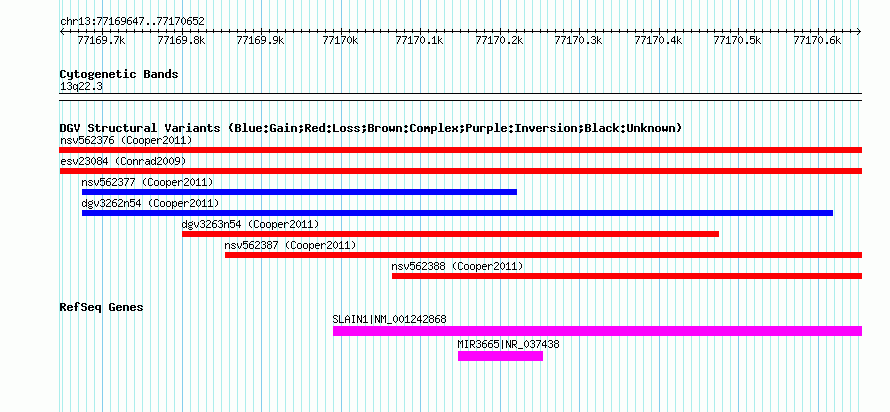Image resolution: width=890 pixels, height=412 pixels.
Task: Click the Cytogenetic Bands track title
Action: click(119, 74)
